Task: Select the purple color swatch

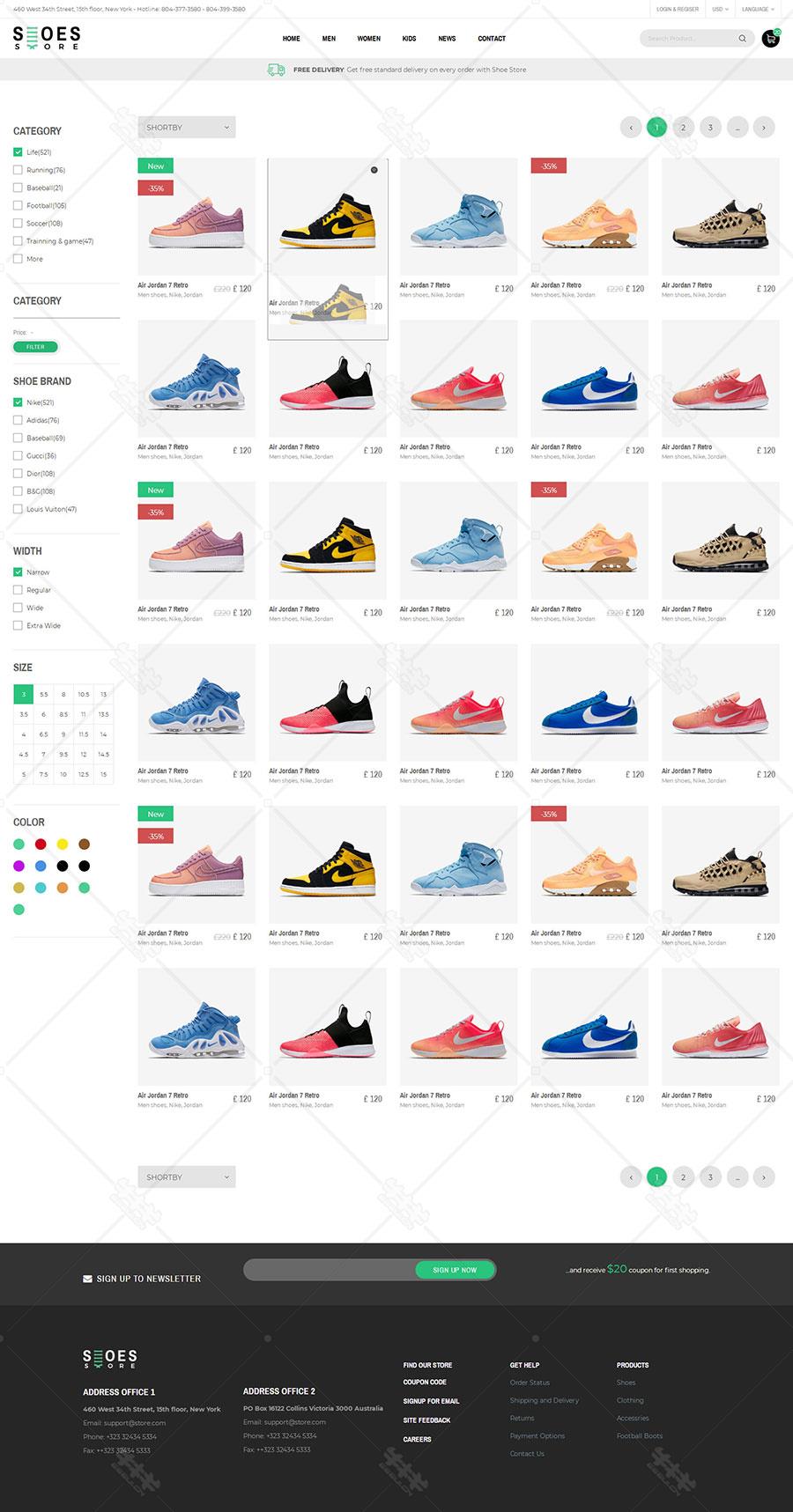Action: click(x=19, y=866)
